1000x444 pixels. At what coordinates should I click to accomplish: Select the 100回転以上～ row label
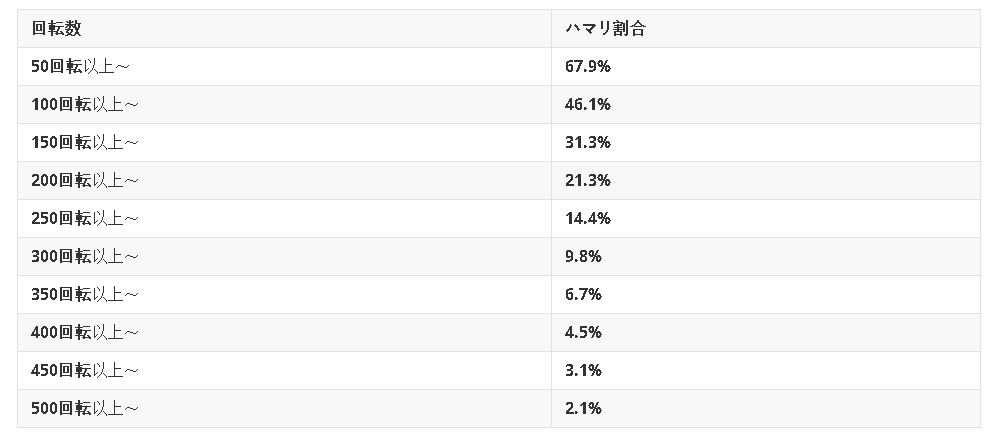tap(88, 104)
